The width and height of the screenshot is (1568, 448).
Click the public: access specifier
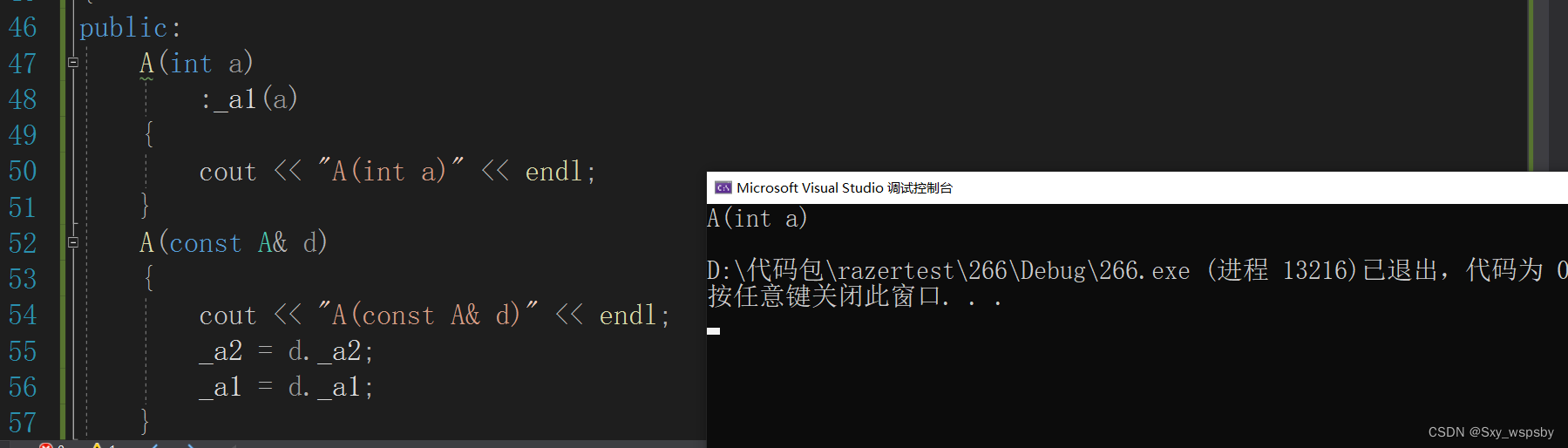click(130, 28)
